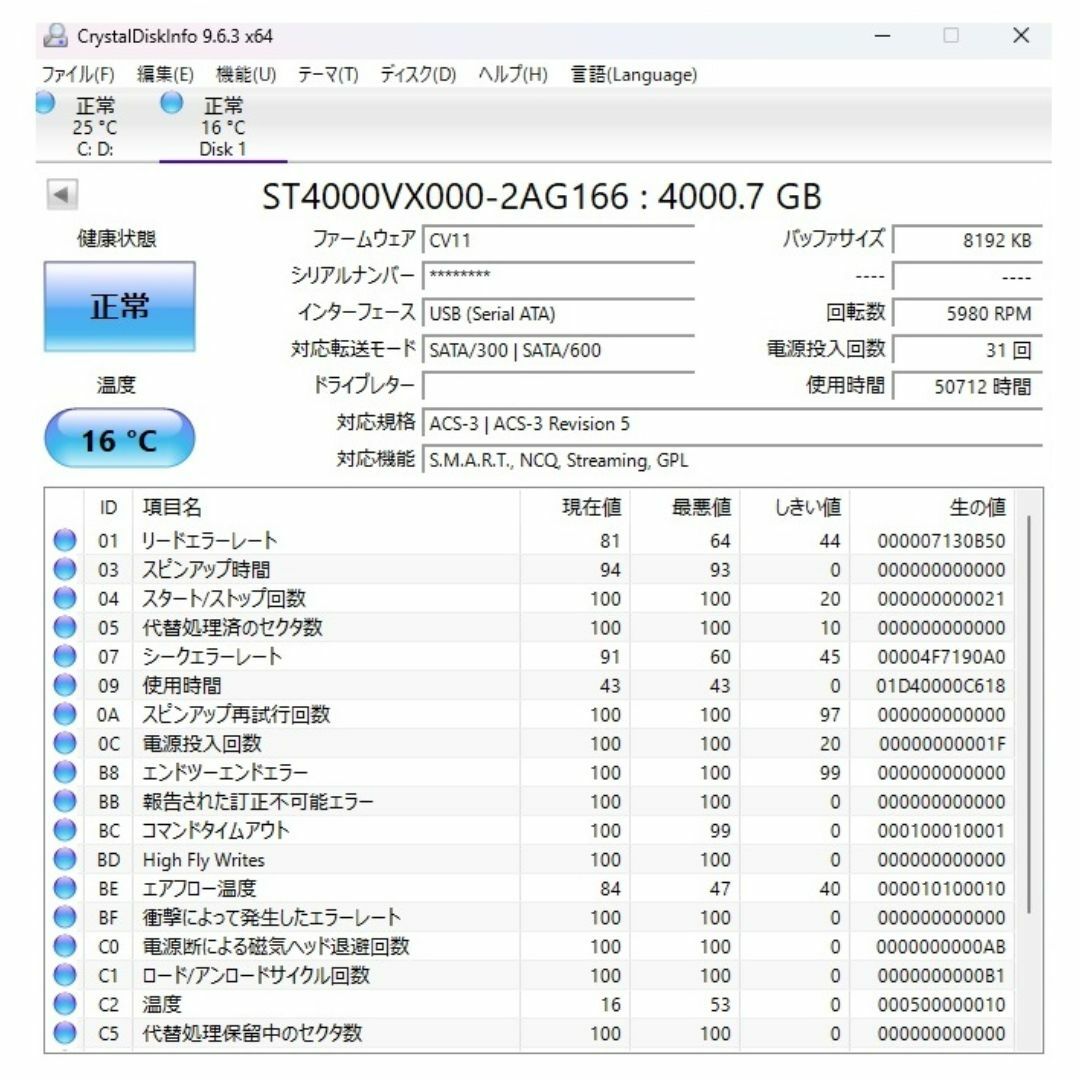Click the 正常 health status button

(x=120, y=307)
